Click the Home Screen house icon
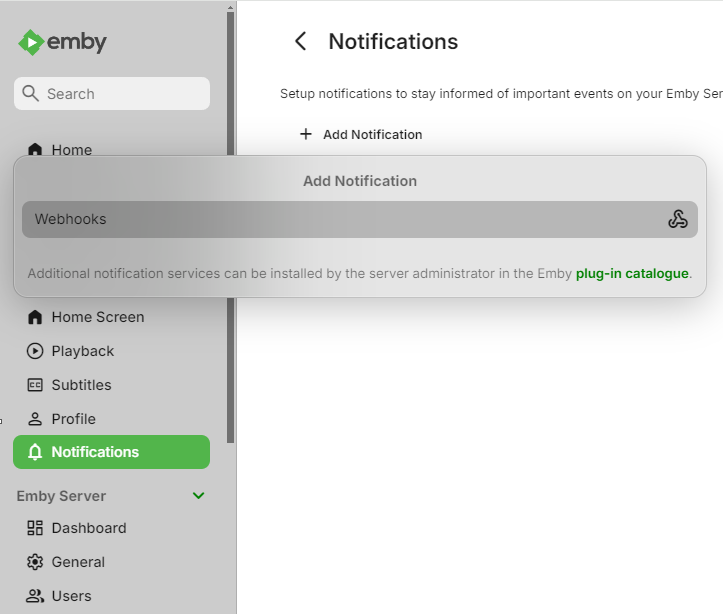 point(35,317)
